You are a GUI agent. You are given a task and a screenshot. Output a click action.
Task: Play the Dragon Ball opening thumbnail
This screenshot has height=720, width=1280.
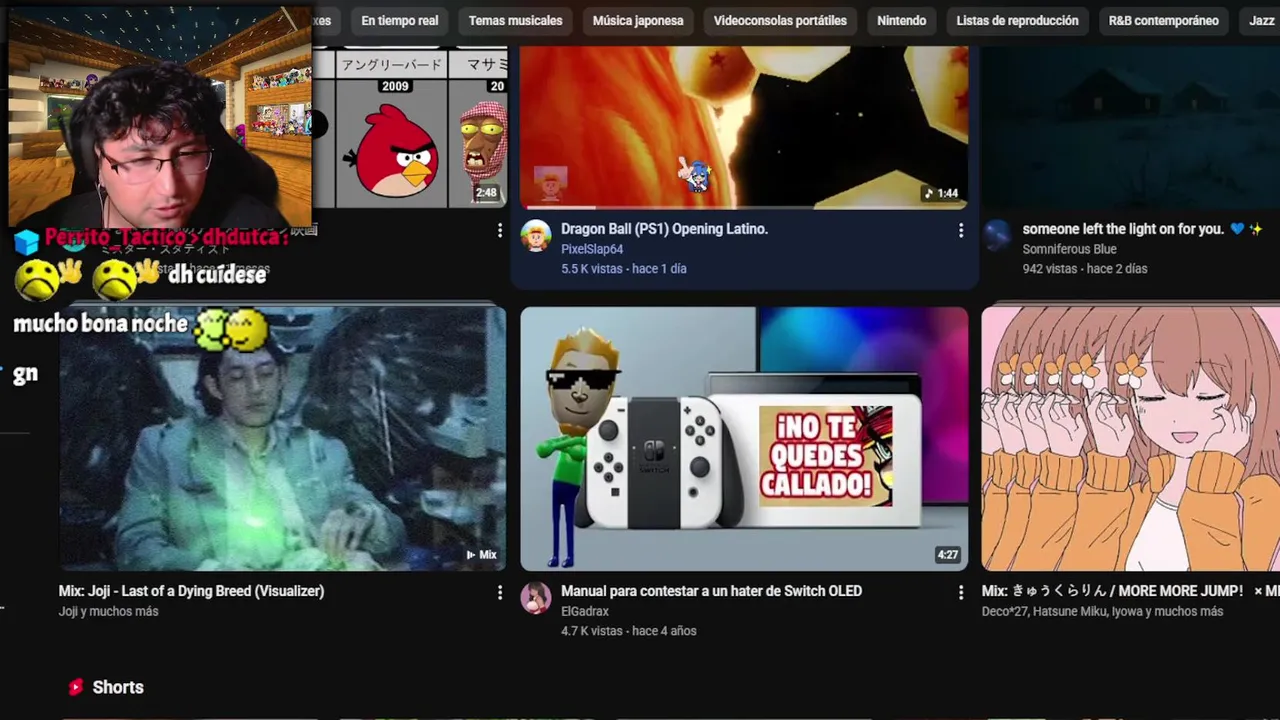(x=744, y=127)
